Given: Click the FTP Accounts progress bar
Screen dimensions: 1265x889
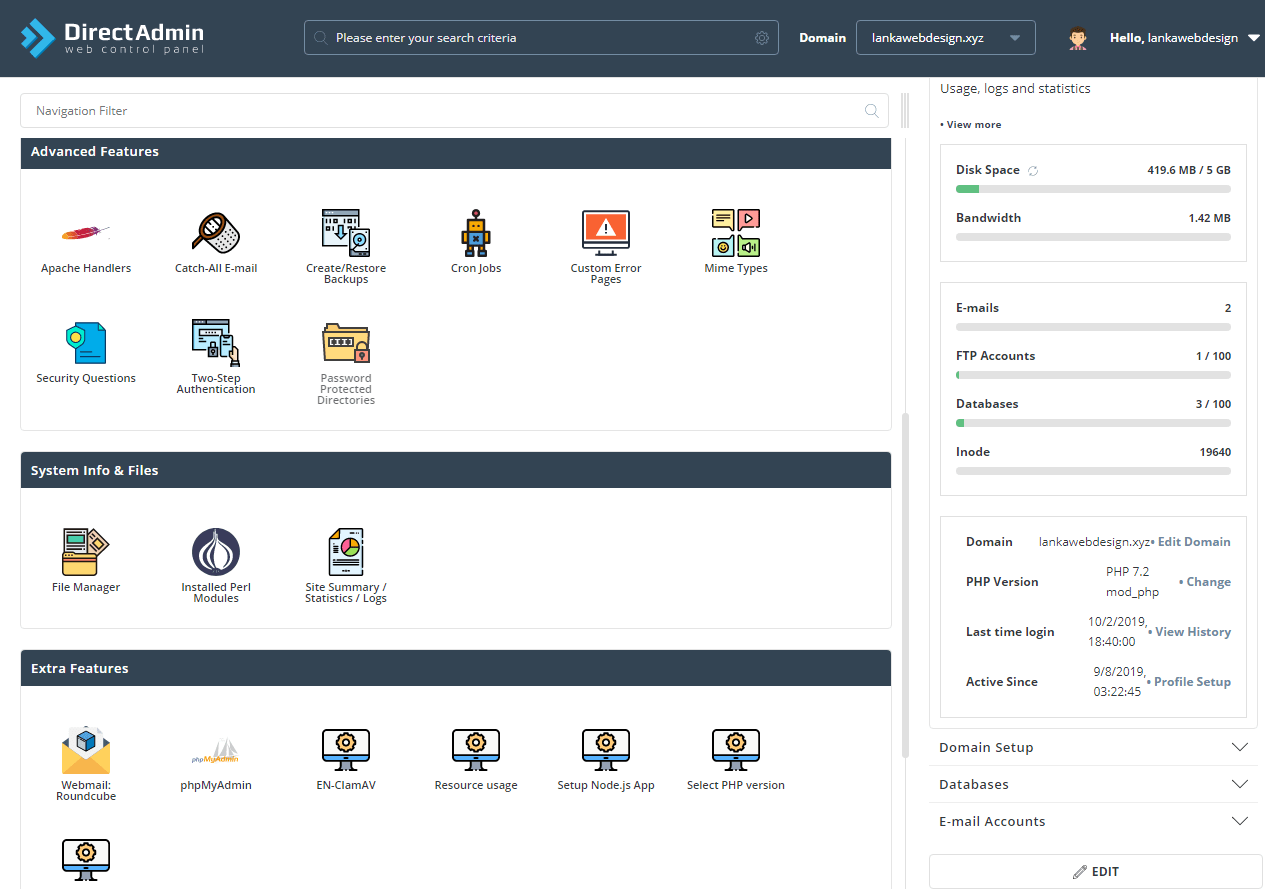Looking at the screenshot, I should point(1093,375).
